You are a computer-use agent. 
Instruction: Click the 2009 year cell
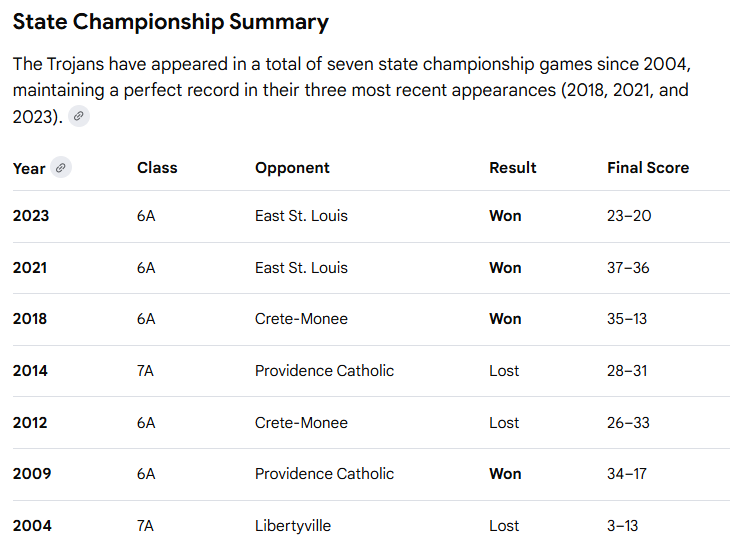pyautogui.click(x=32, y=474)
